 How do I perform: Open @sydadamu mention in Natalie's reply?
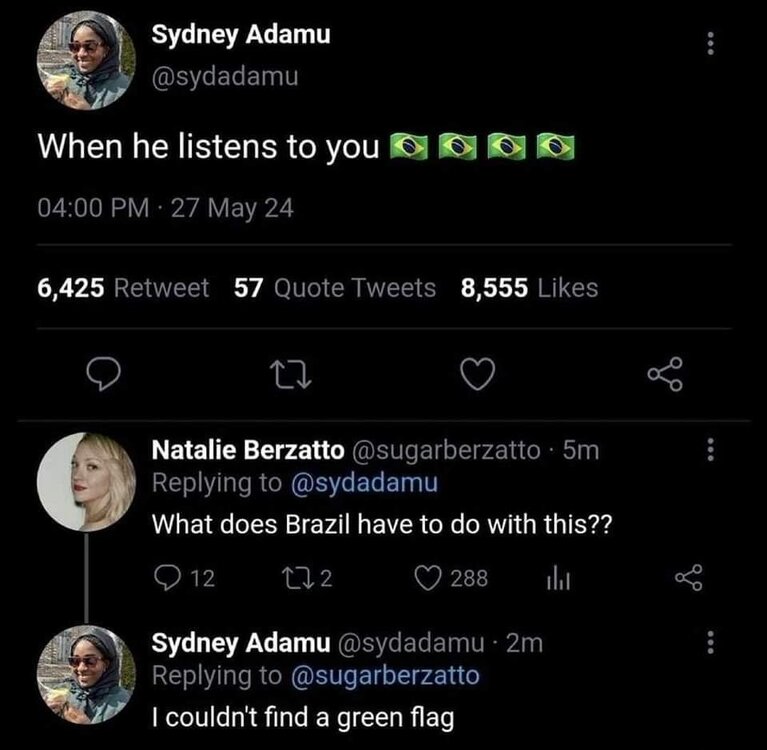point(364,483)
